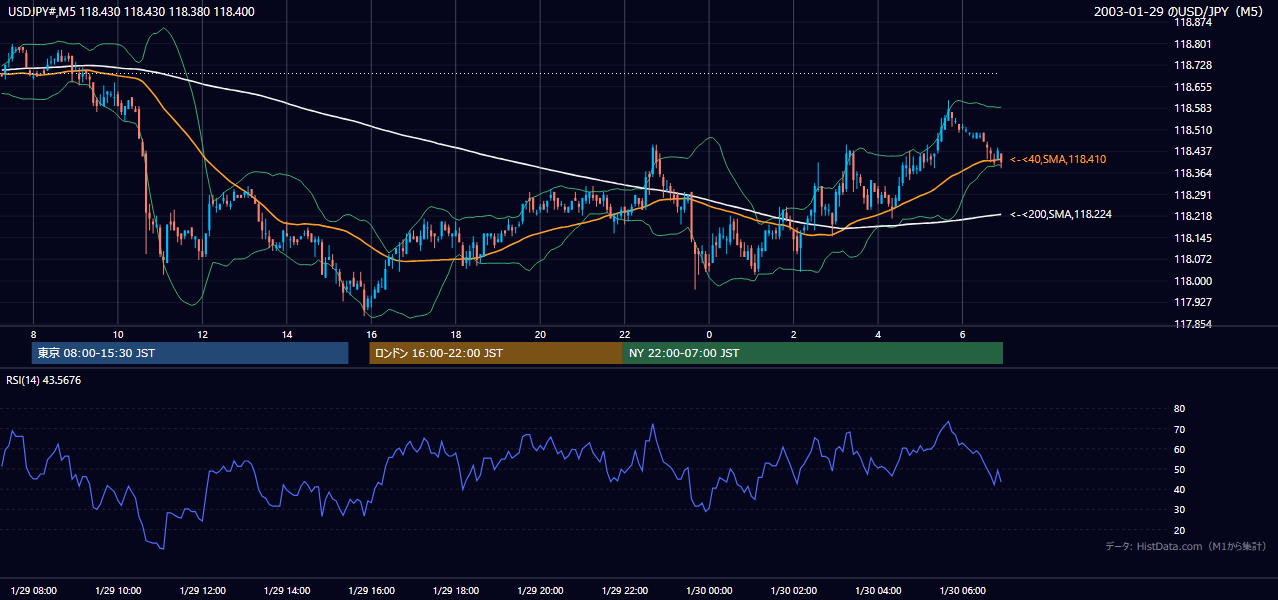Click price axis value 117.854
Screen dimensions: 1278x600
tap(1193, 324)
